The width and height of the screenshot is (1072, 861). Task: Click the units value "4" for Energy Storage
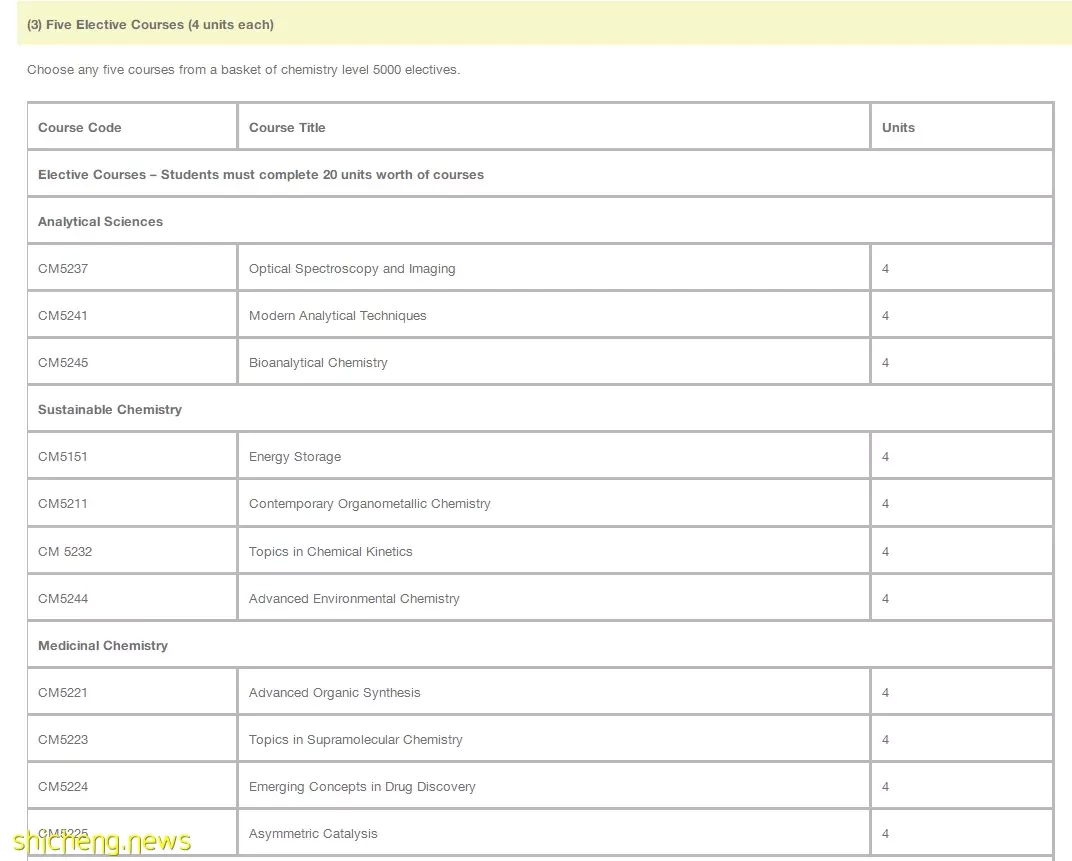[x=885, y=457]
